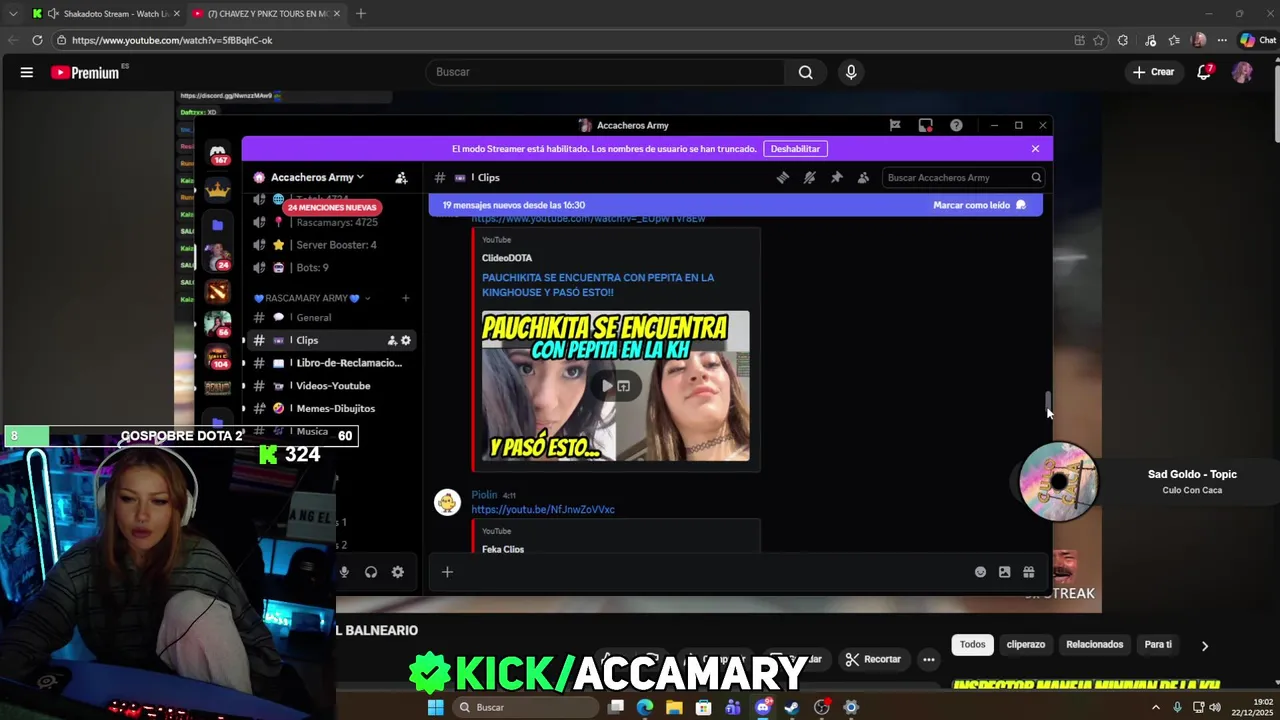Play the Pauchikita video embed
Image resolution: width=1280 pixels, height=720 pixels.
pyautogui.click(x=607, y=386)
